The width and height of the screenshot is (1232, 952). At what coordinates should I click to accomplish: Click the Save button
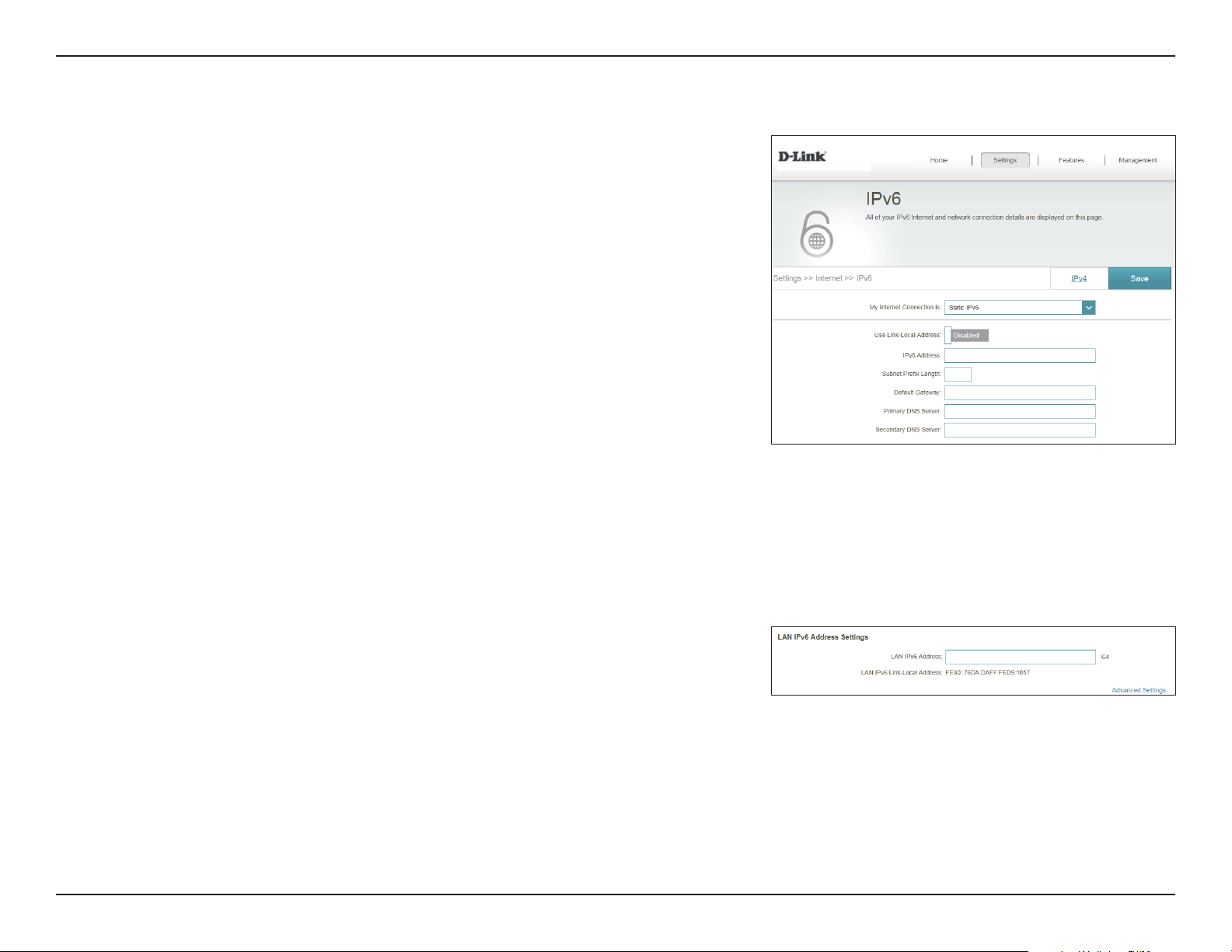tap(1140, 278)
